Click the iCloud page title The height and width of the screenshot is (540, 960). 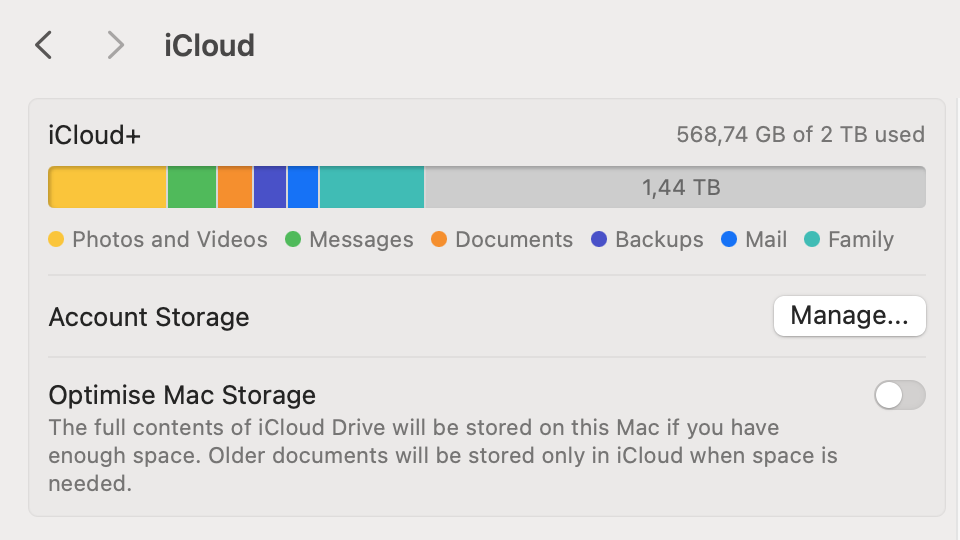(209, 45)
